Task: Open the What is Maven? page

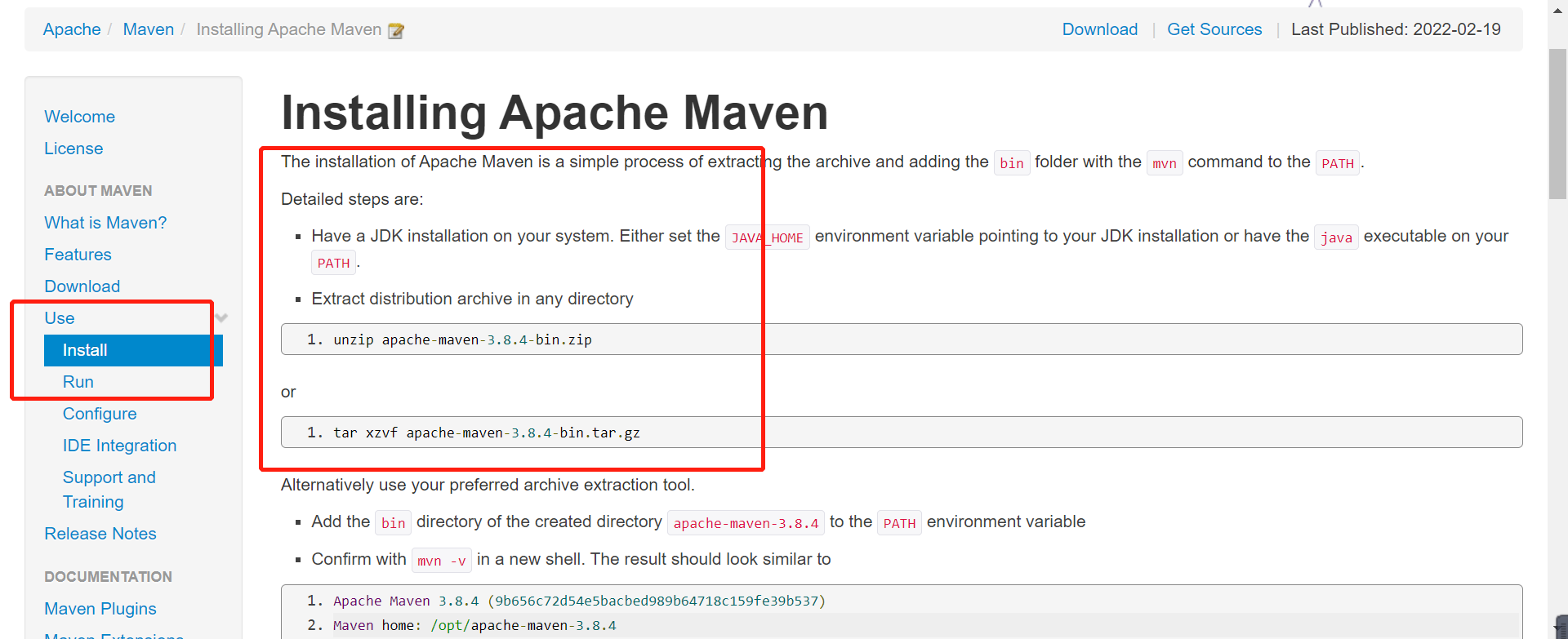Action: coord(105,223)
